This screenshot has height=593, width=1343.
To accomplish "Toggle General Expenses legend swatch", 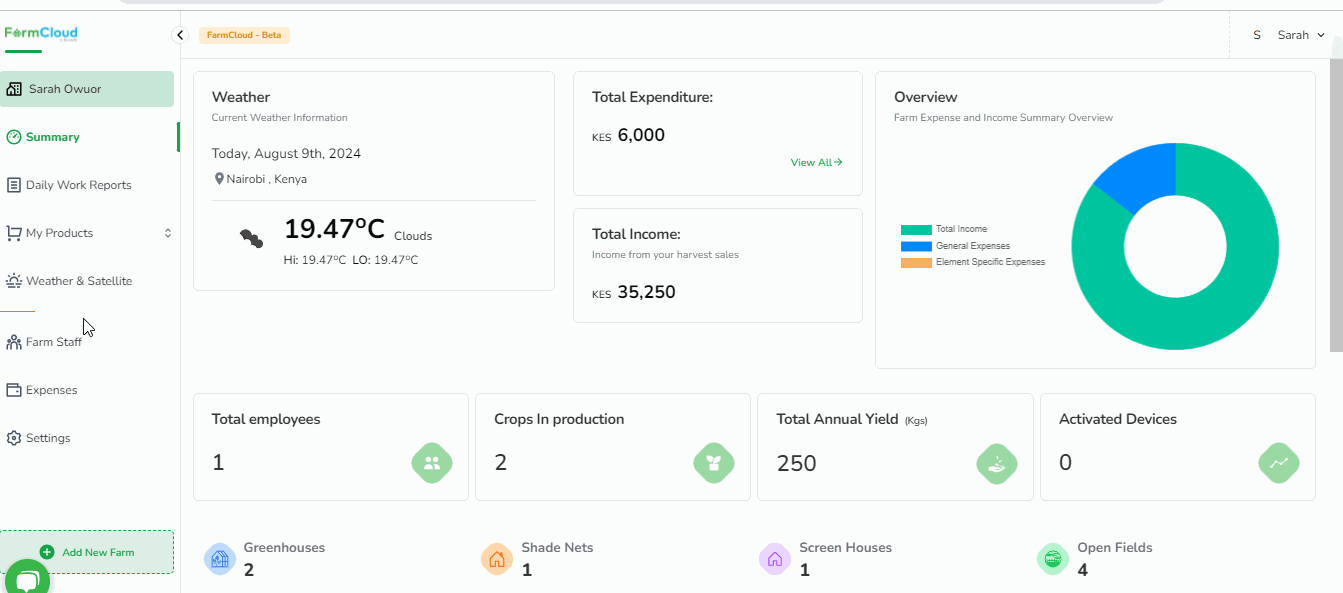I will 916,246.
